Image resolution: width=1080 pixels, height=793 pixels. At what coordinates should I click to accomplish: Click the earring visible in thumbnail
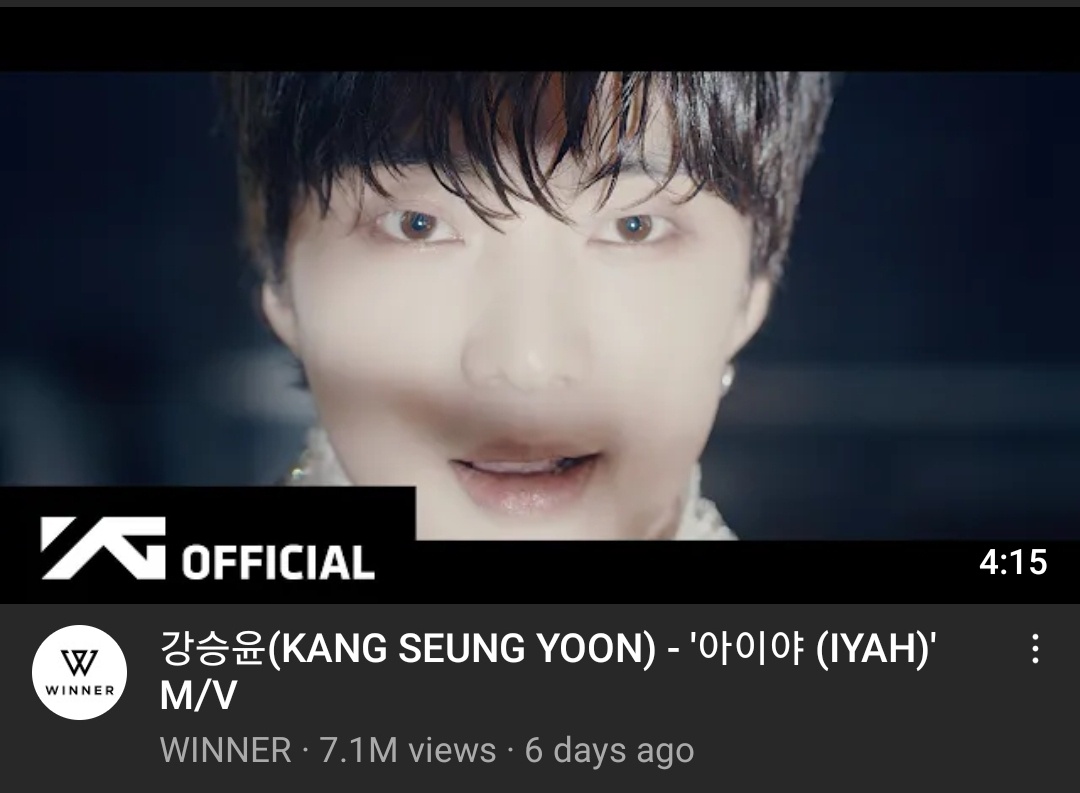[x=729, y=376]
